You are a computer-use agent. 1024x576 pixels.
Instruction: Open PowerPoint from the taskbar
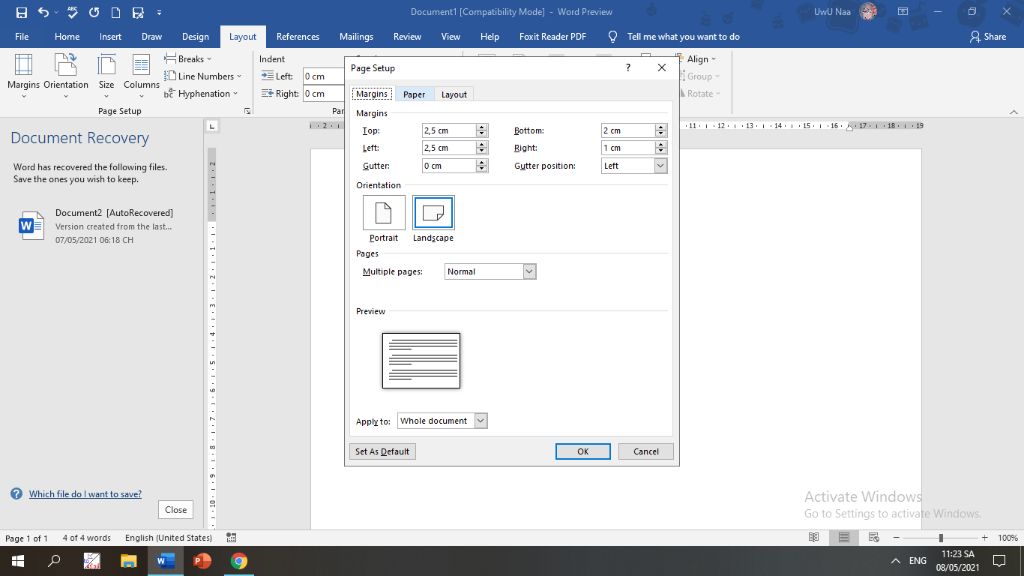[202, 561]
